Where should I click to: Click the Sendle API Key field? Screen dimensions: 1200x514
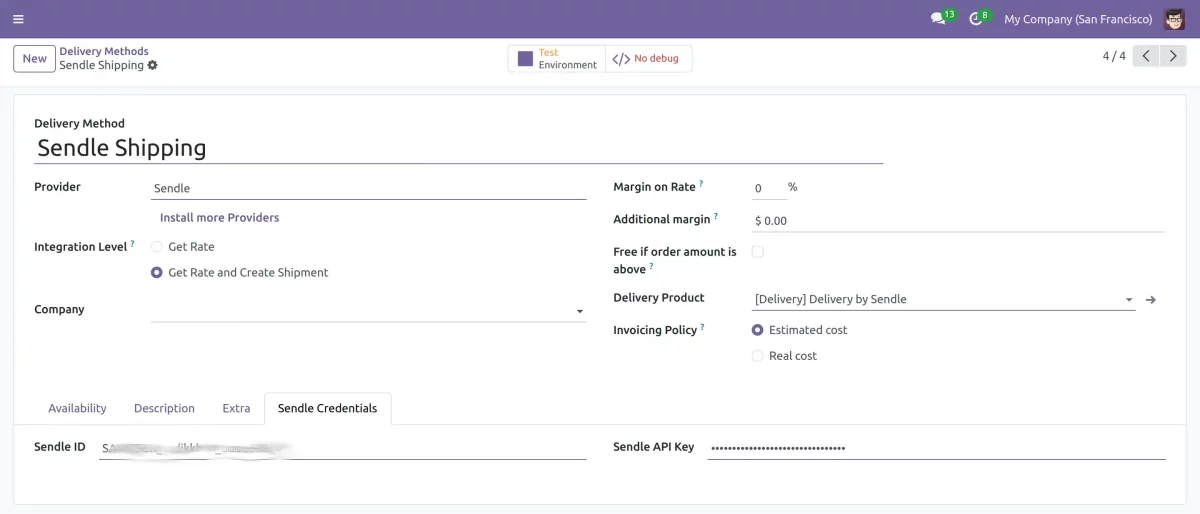pos(935,448)
